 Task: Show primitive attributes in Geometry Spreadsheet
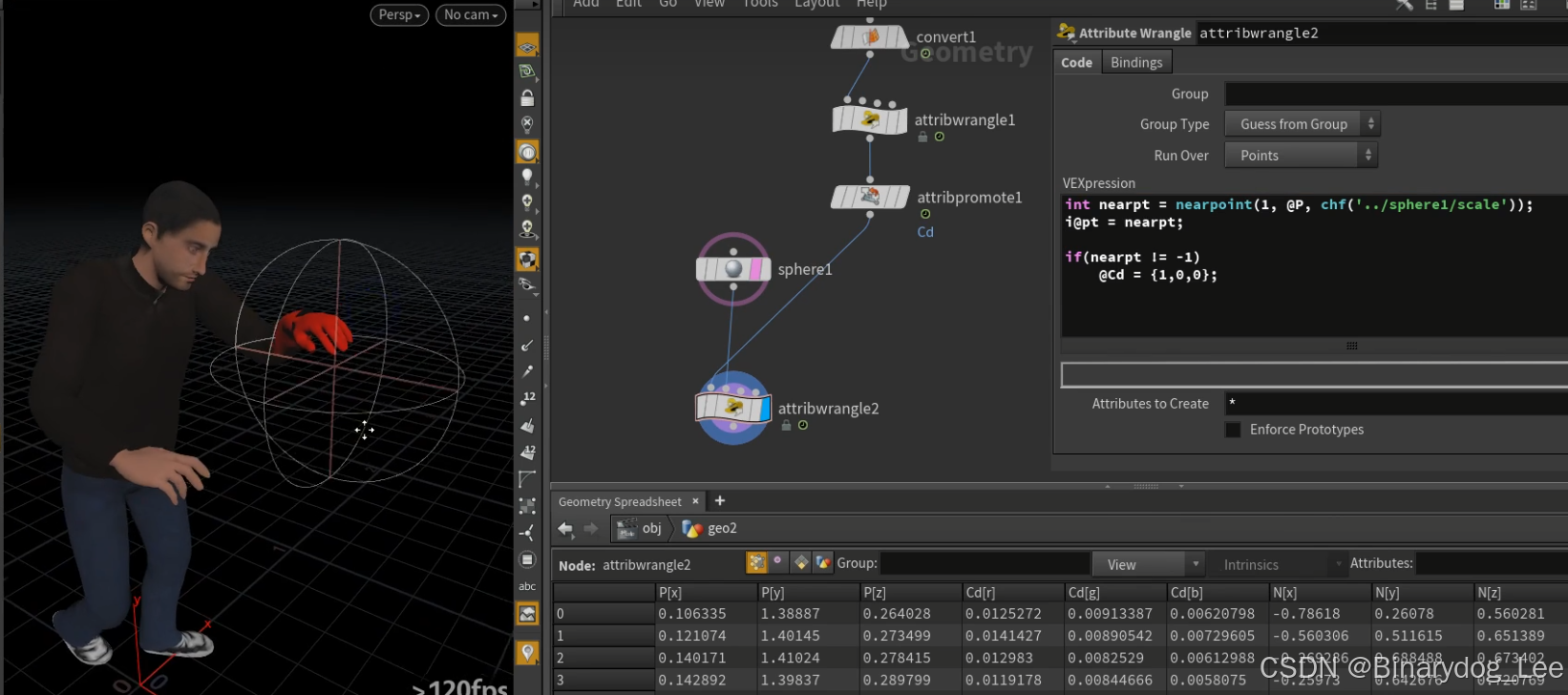pos(801,563)
